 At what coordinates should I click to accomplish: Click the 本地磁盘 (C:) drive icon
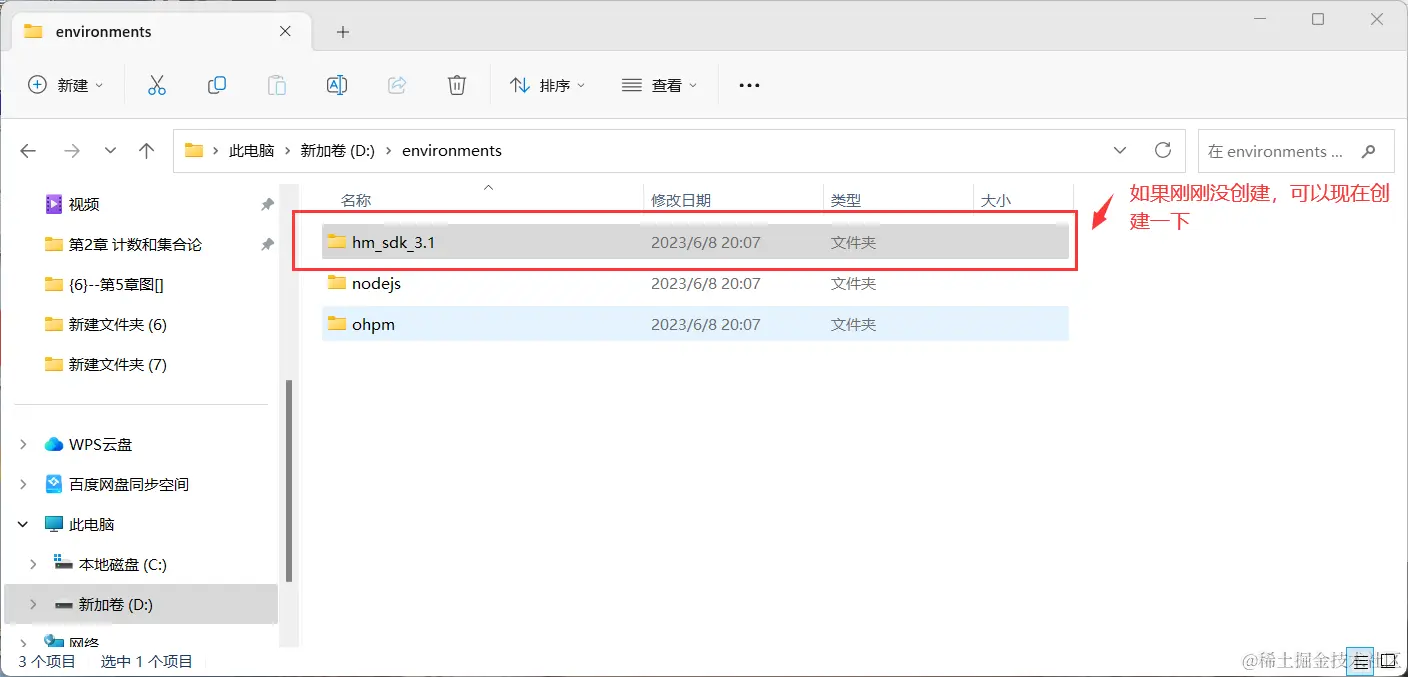(x=63, y=563)
